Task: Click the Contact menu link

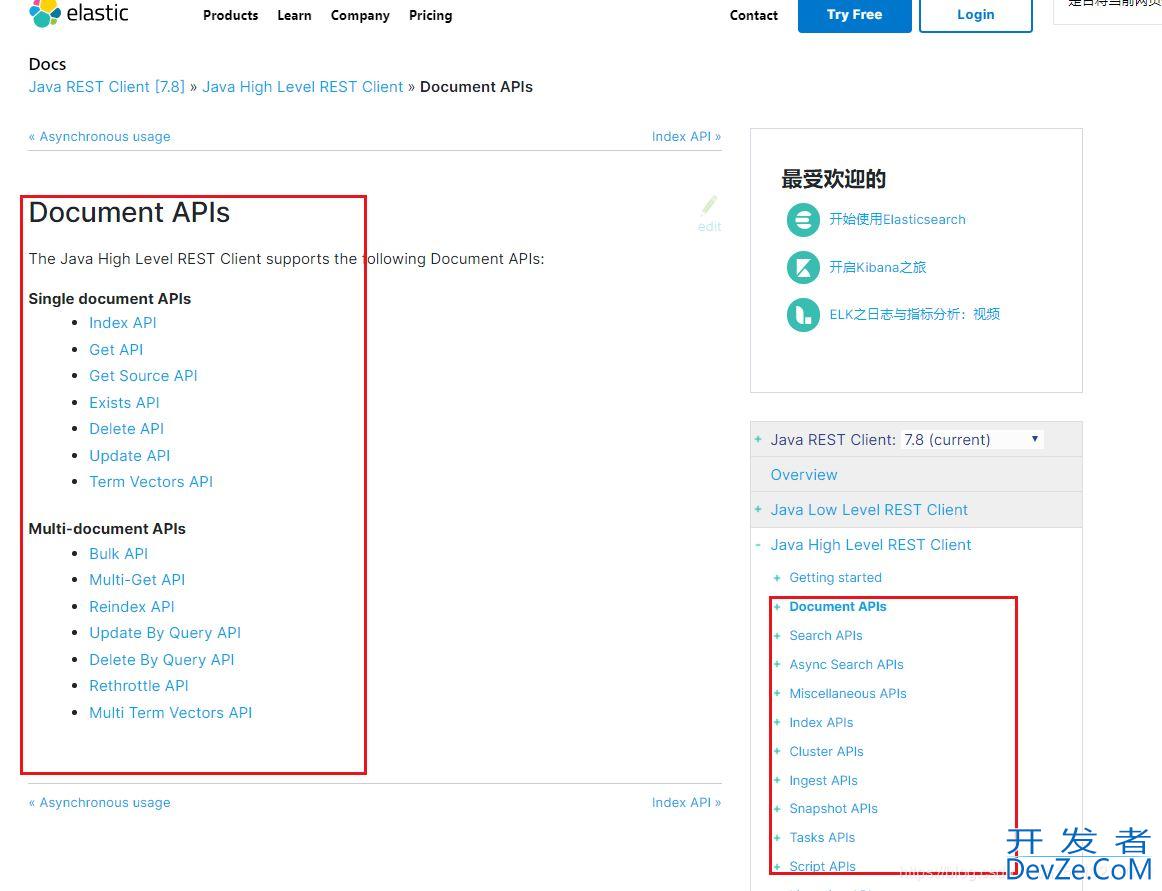Action: point(754,16)
